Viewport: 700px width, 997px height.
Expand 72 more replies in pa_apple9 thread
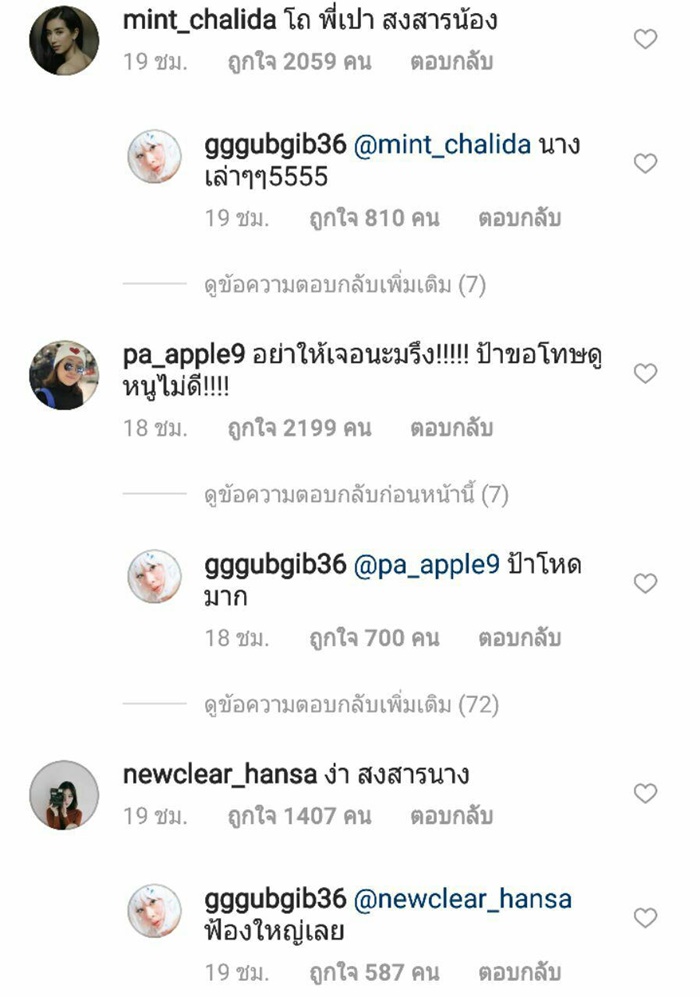352,705
